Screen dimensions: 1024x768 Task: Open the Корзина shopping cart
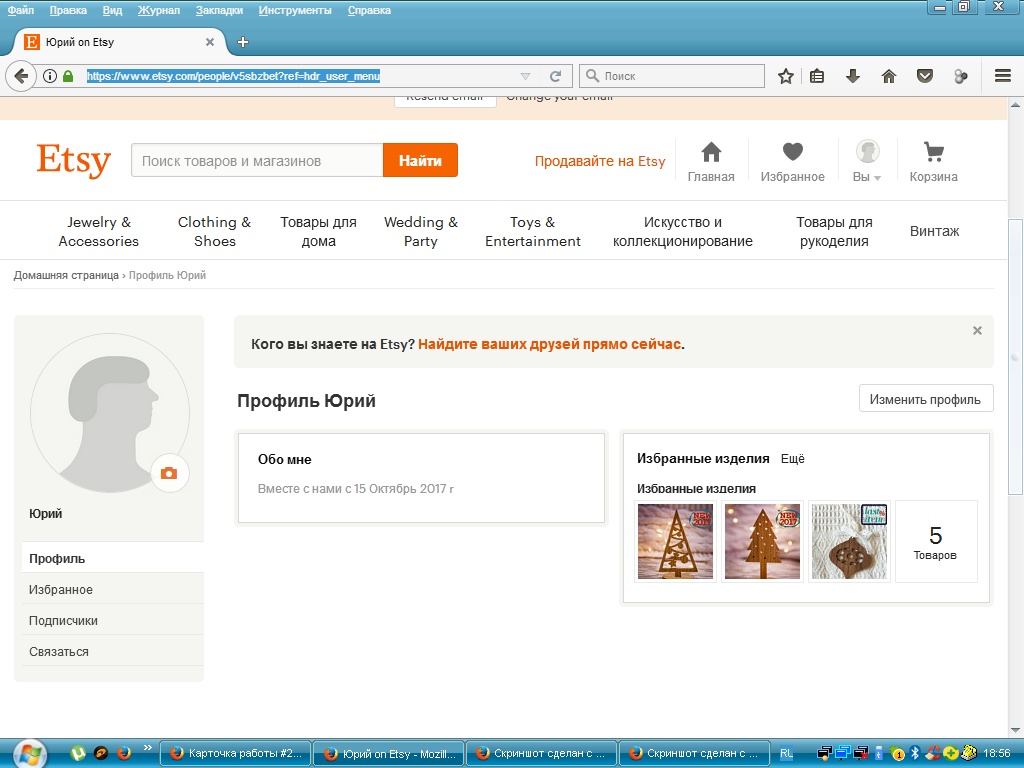tap(933, 161)
